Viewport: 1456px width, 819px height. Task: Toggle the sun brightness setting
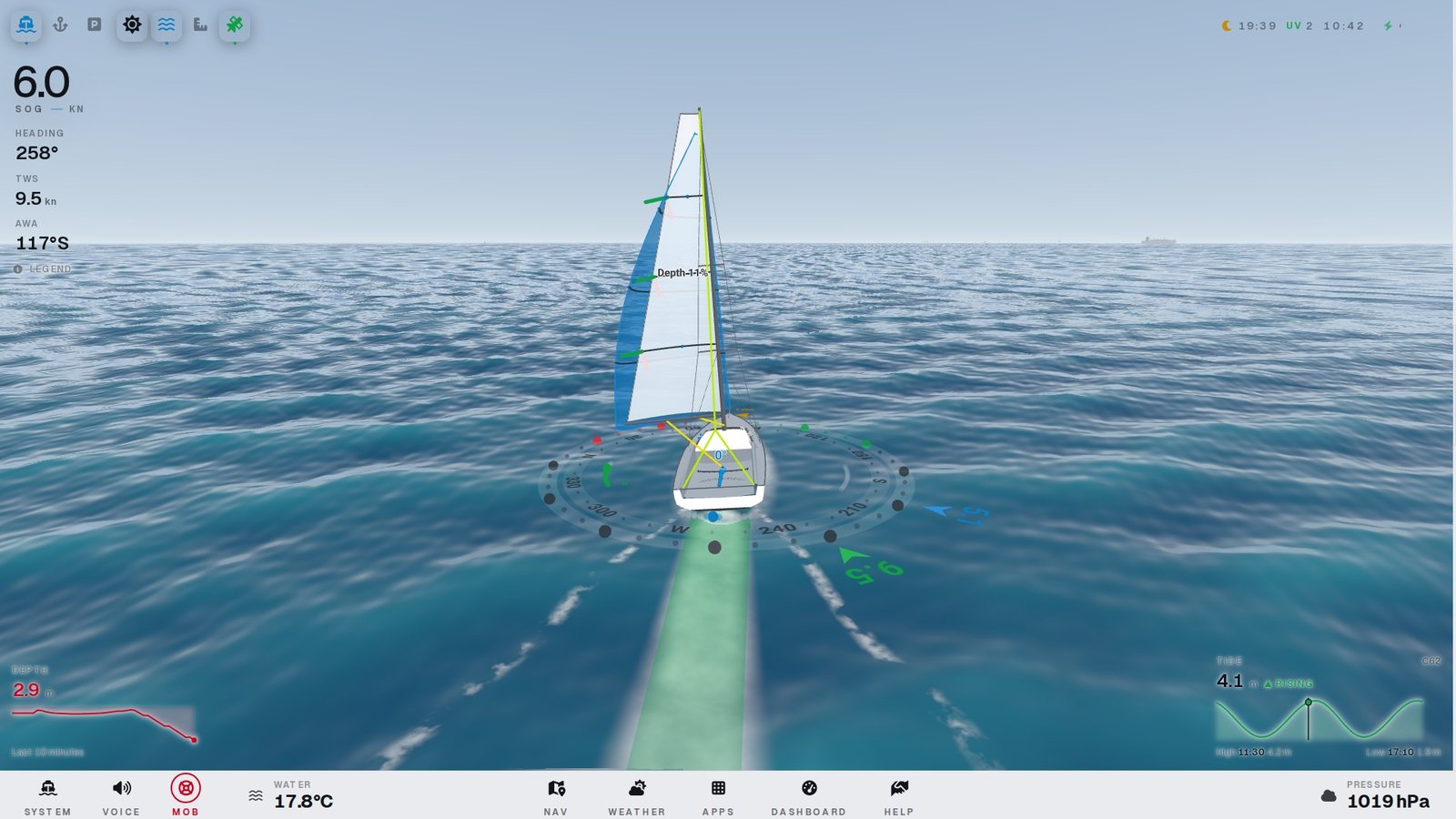[x=132, y=25]
